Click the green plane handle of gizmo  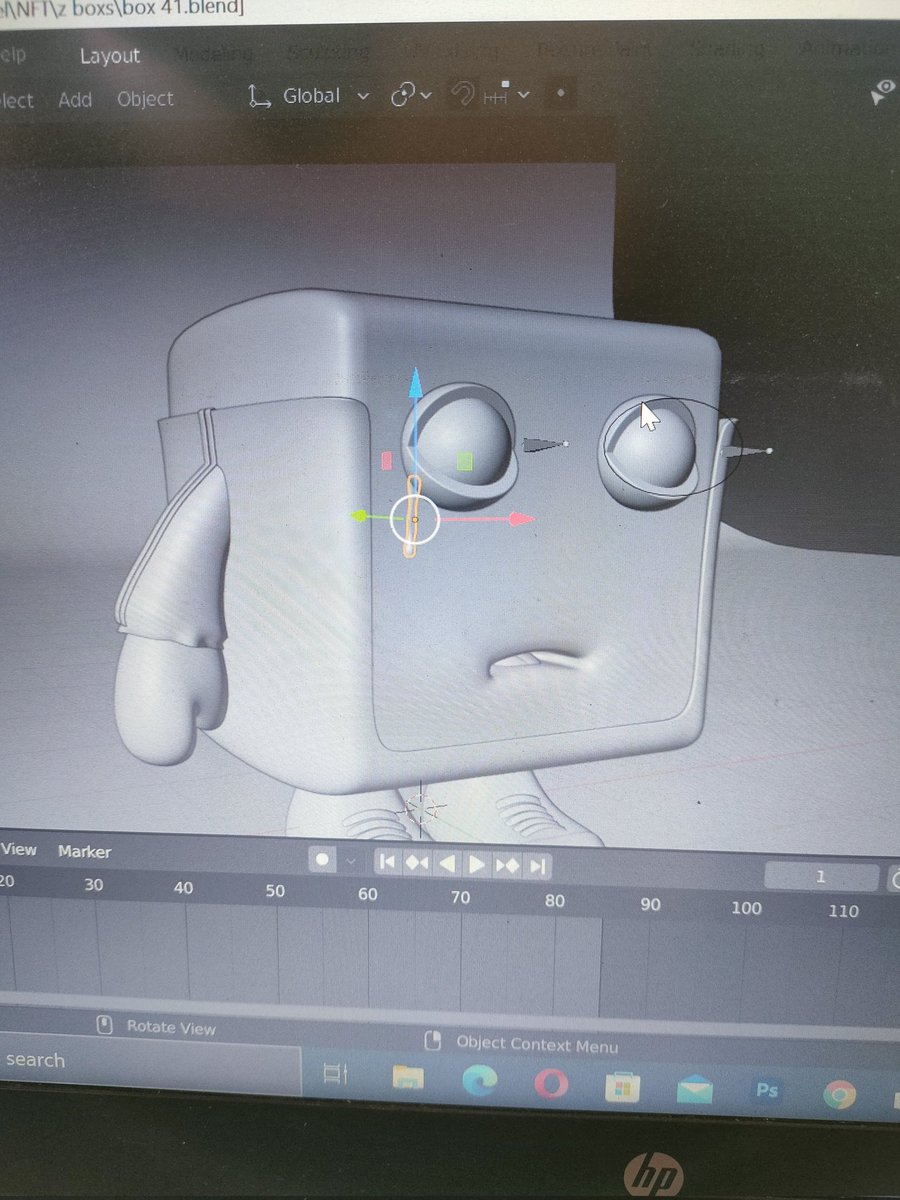[465, 461]
